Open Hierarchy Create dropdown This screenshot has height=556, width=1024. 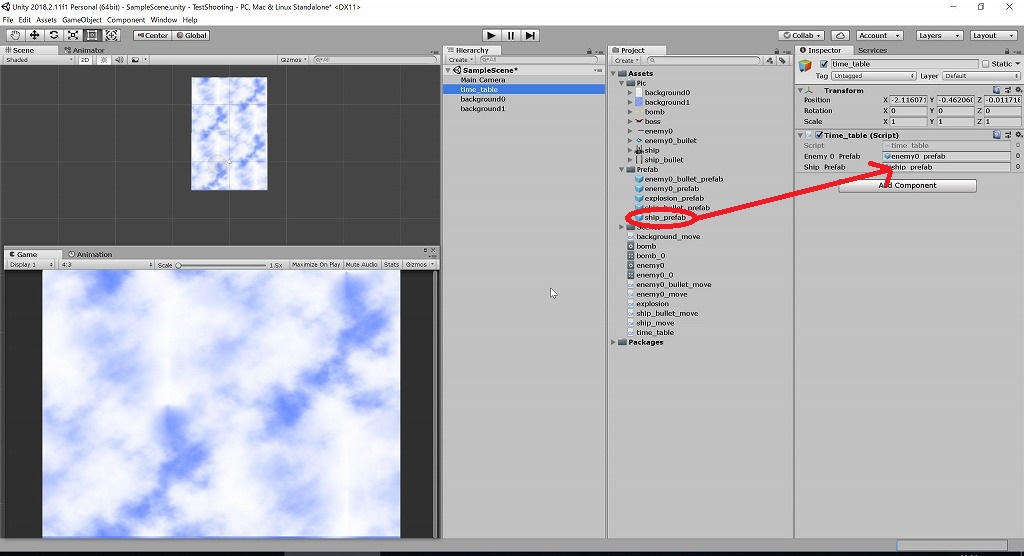[x=460, y=59]
